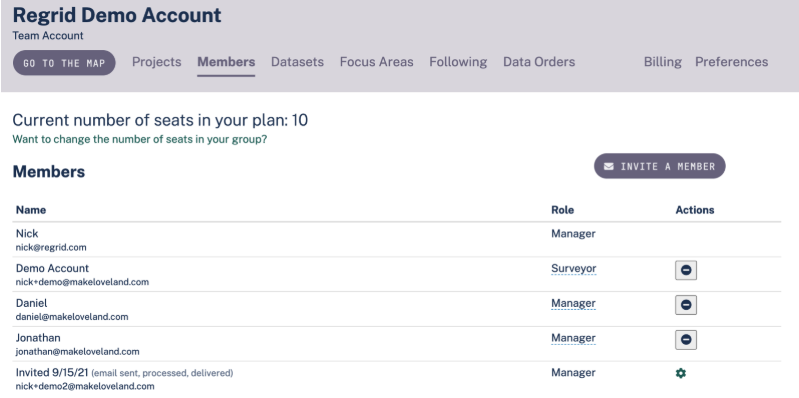The width and height of the screenshot is (799, 398).
Task: Click the change number of seats link
Action: point(140,139)
